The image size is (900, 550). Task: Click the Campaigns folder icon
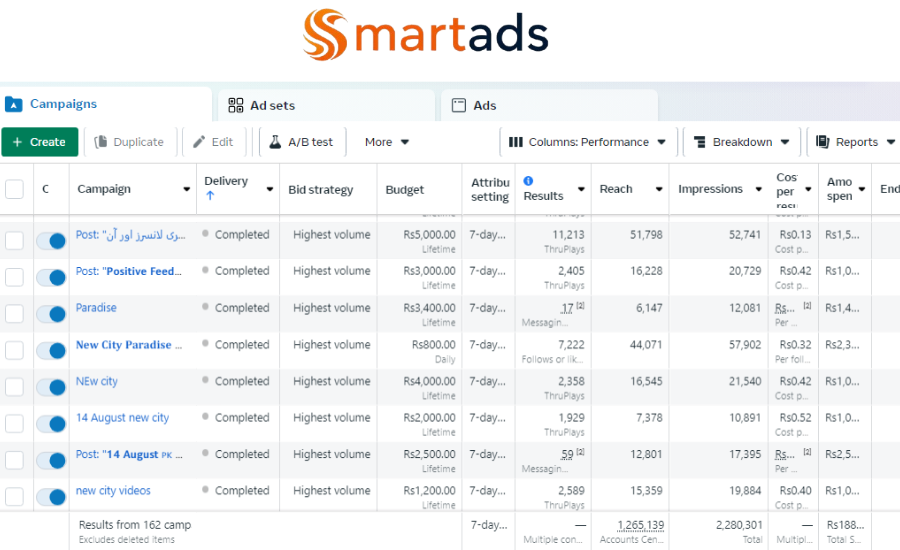[x=13, y=104]
